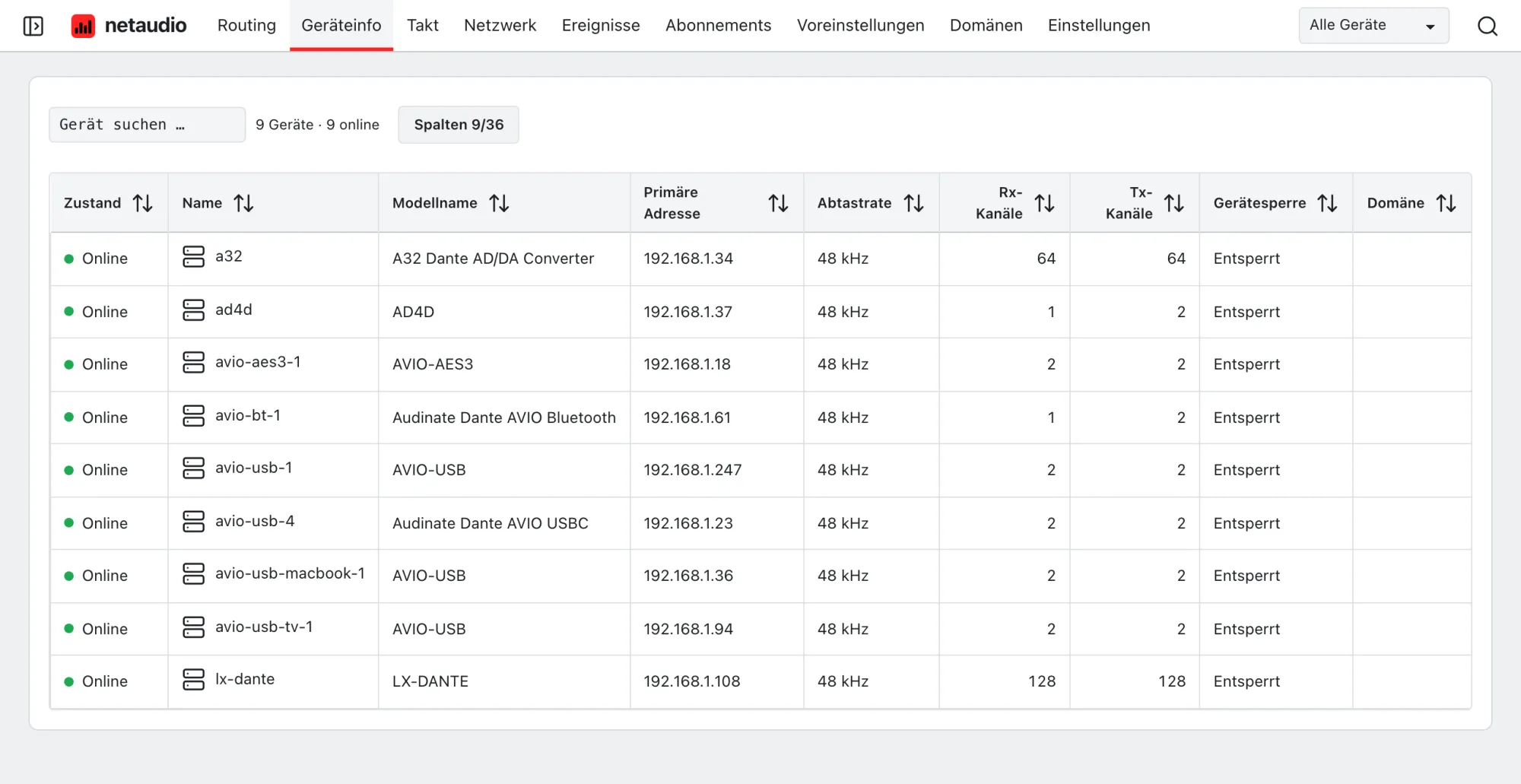
Task: Sort by Rx-Kanäle column arrows
Action: click(x=1044, y=203)
